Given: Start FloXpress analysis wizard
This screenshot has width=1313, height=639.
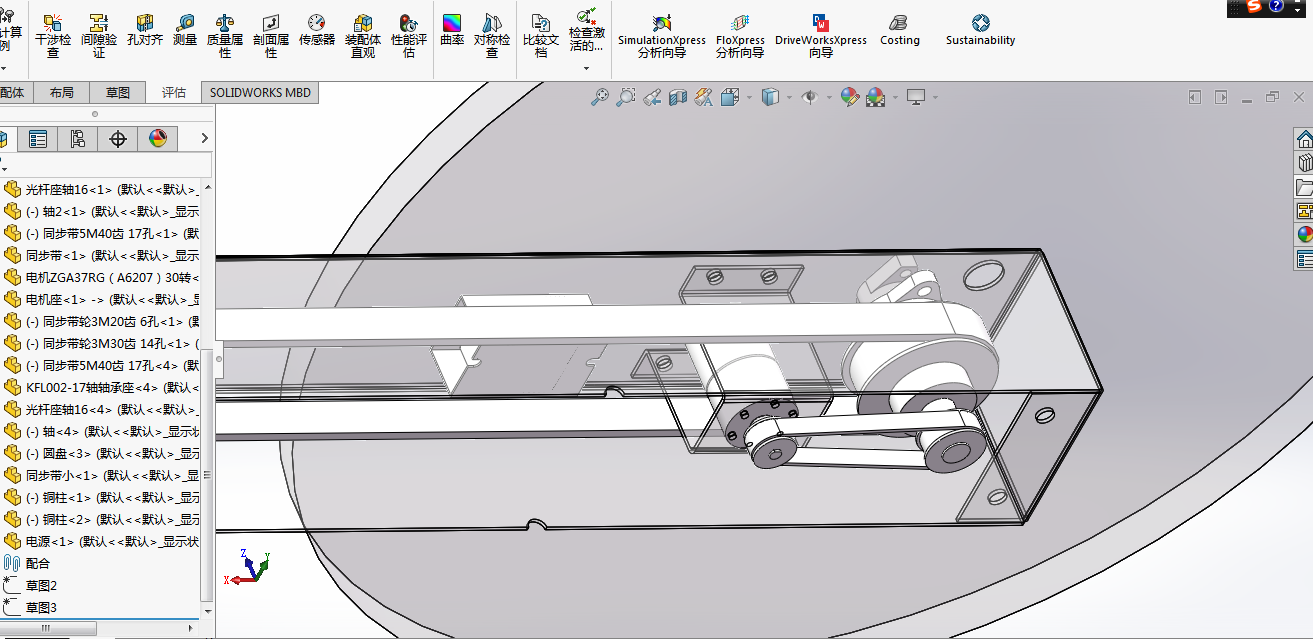Looking at the screenshot, I should click(740, 35).
